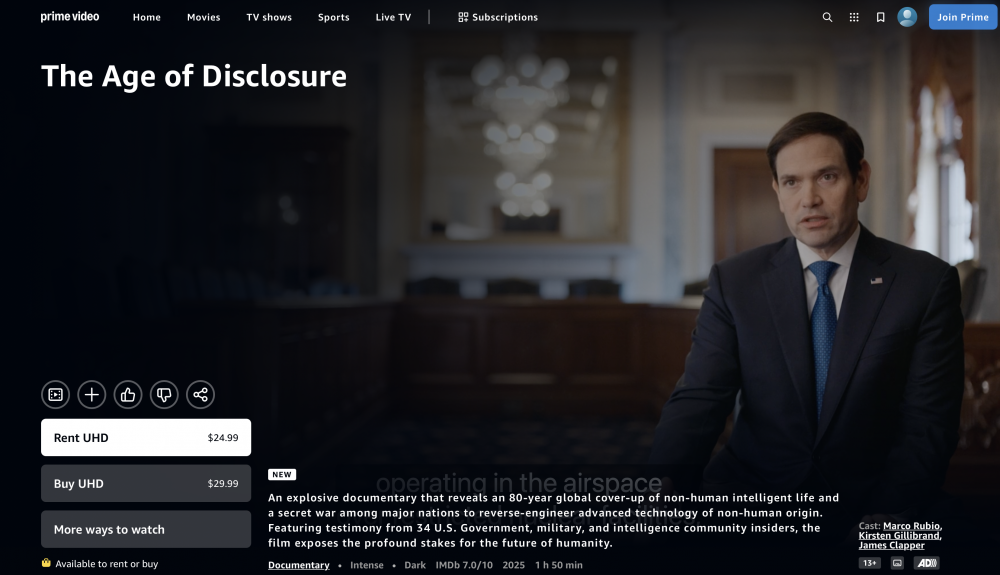
Task: Click the search magnifier icon
Action: tap(827, 17)
